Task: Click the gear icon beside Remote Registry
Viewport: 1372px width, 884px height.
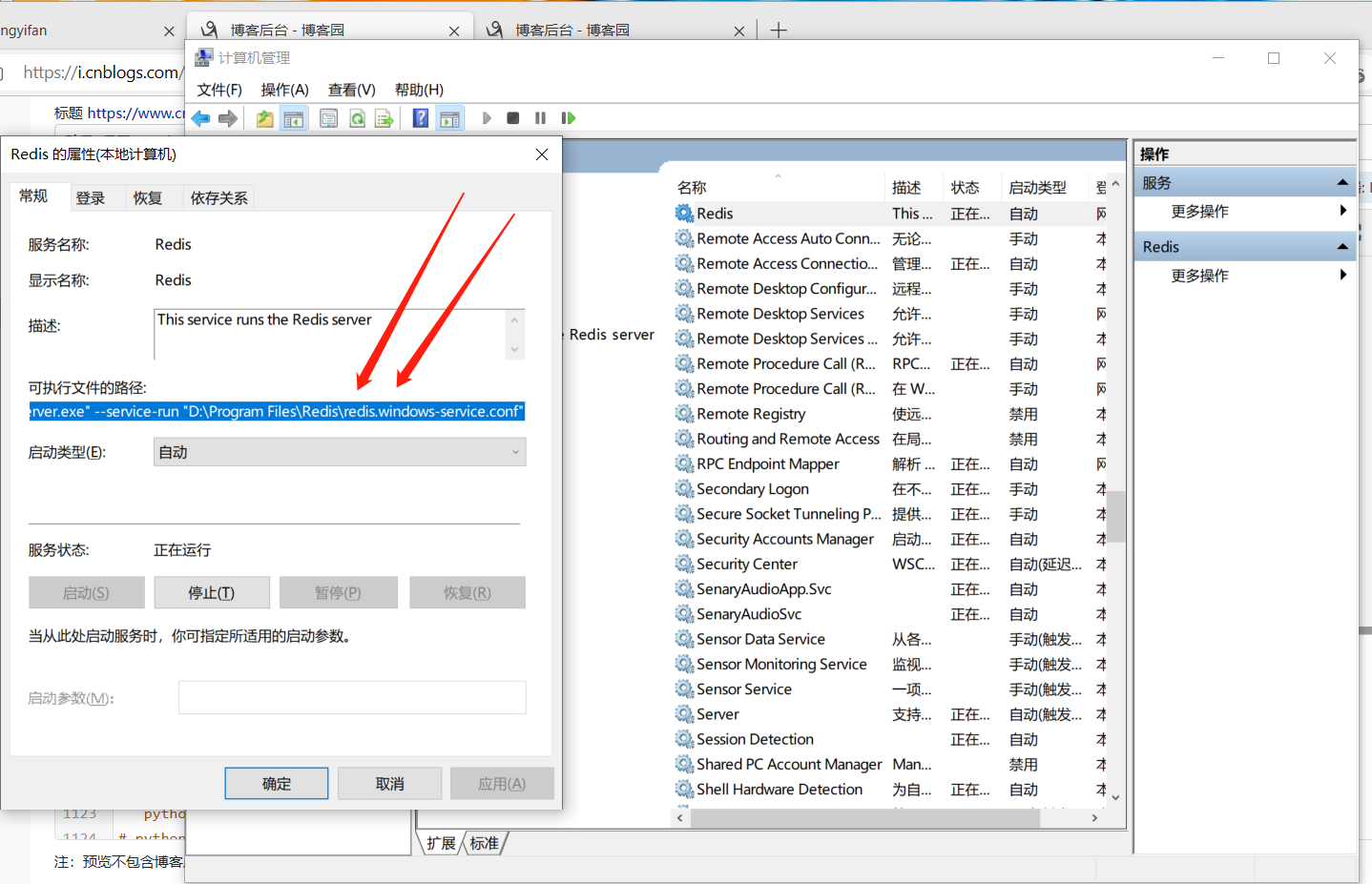Action: click(684, 413)
